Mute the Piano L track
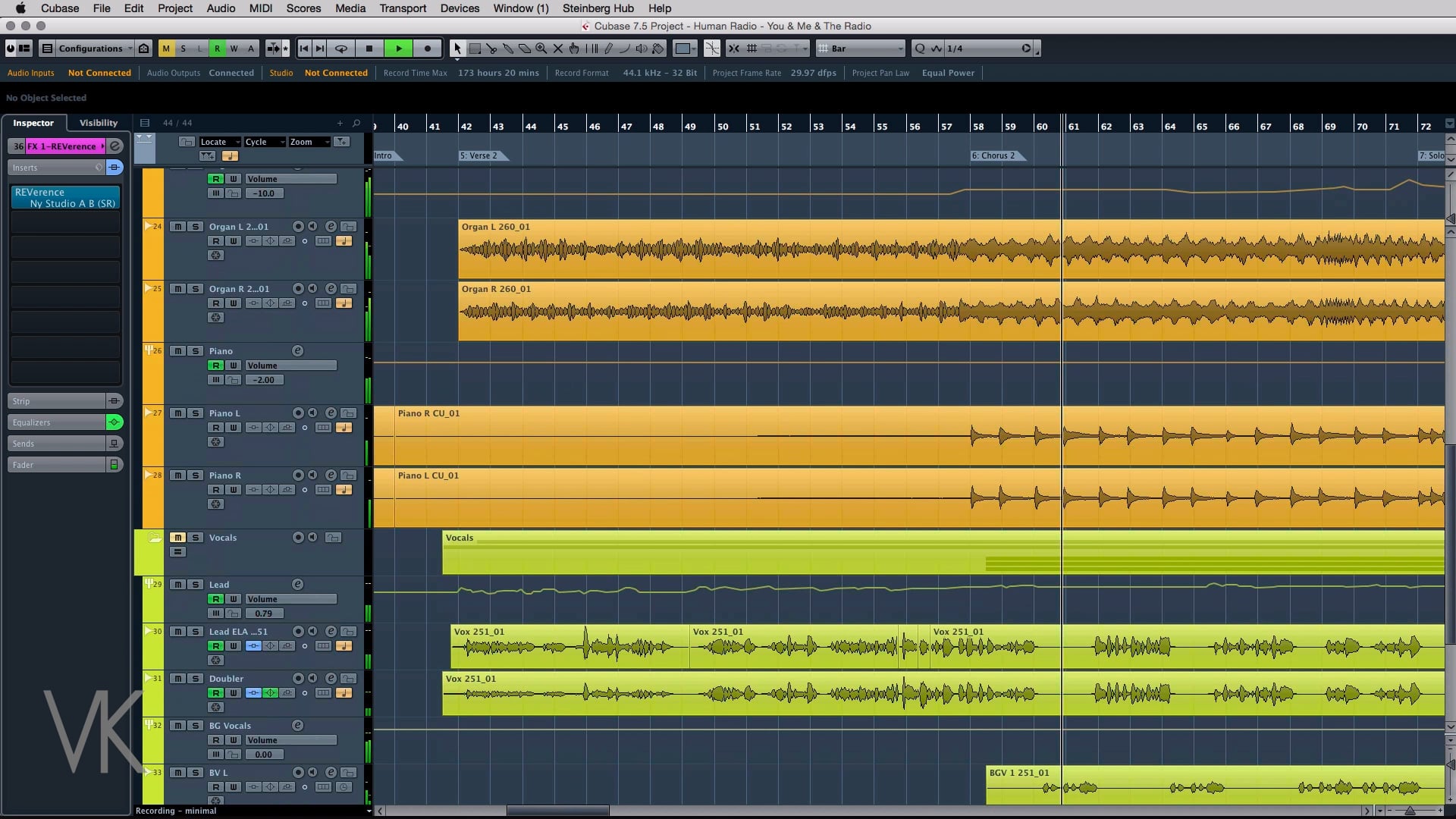Screen dimensions: 1456x819 point(177,413)
